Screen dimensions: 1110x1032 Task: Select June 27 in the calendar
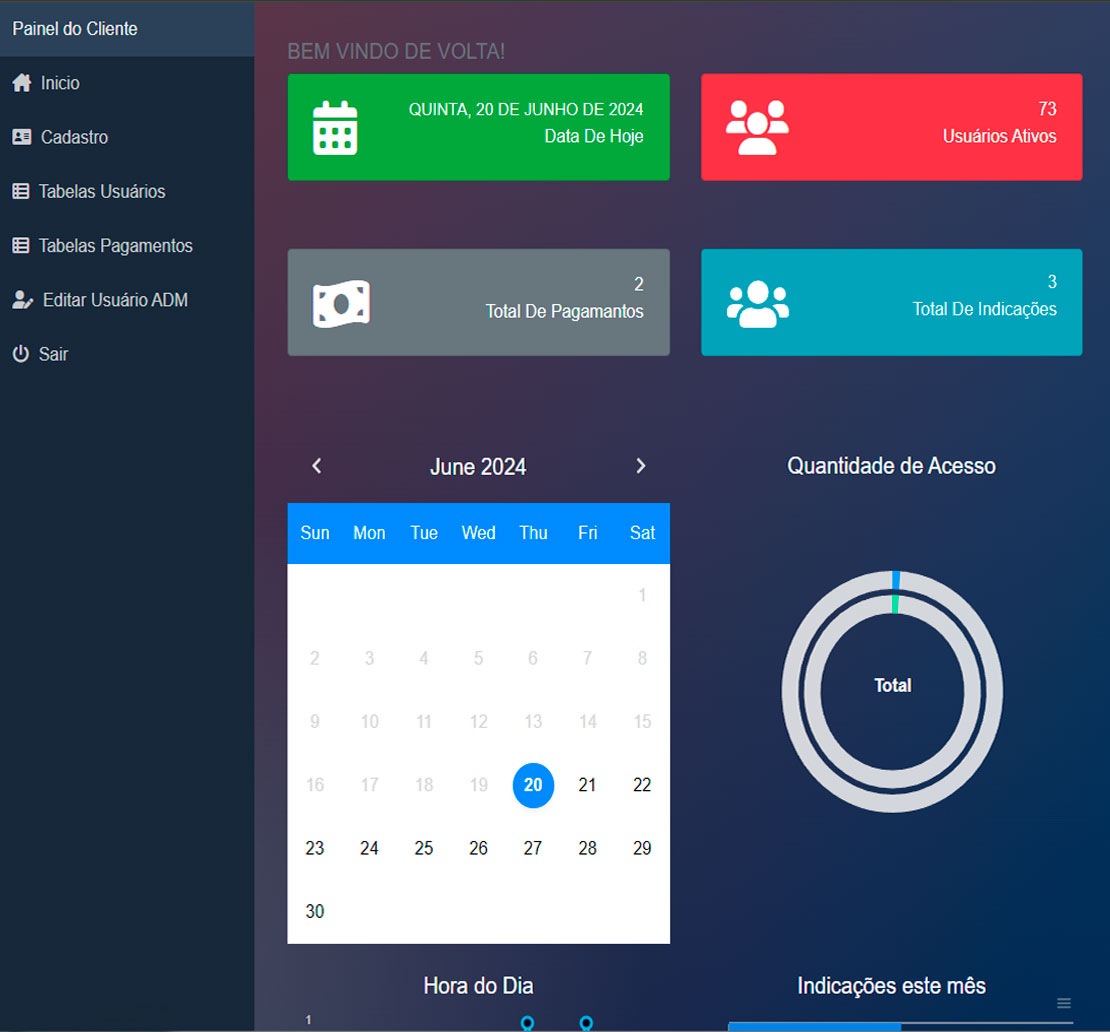tap(533, 848)
